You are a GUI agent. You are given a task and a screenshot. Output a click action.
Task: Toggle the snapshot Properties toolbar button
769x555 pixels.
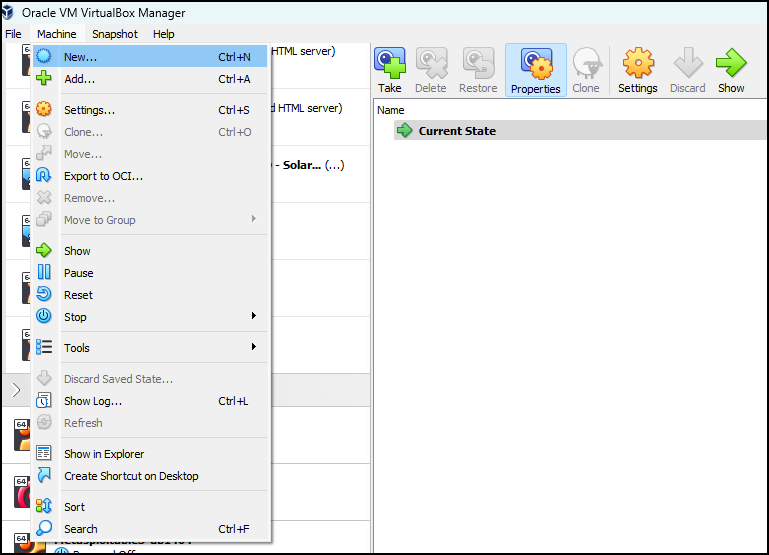pos(536,70)
